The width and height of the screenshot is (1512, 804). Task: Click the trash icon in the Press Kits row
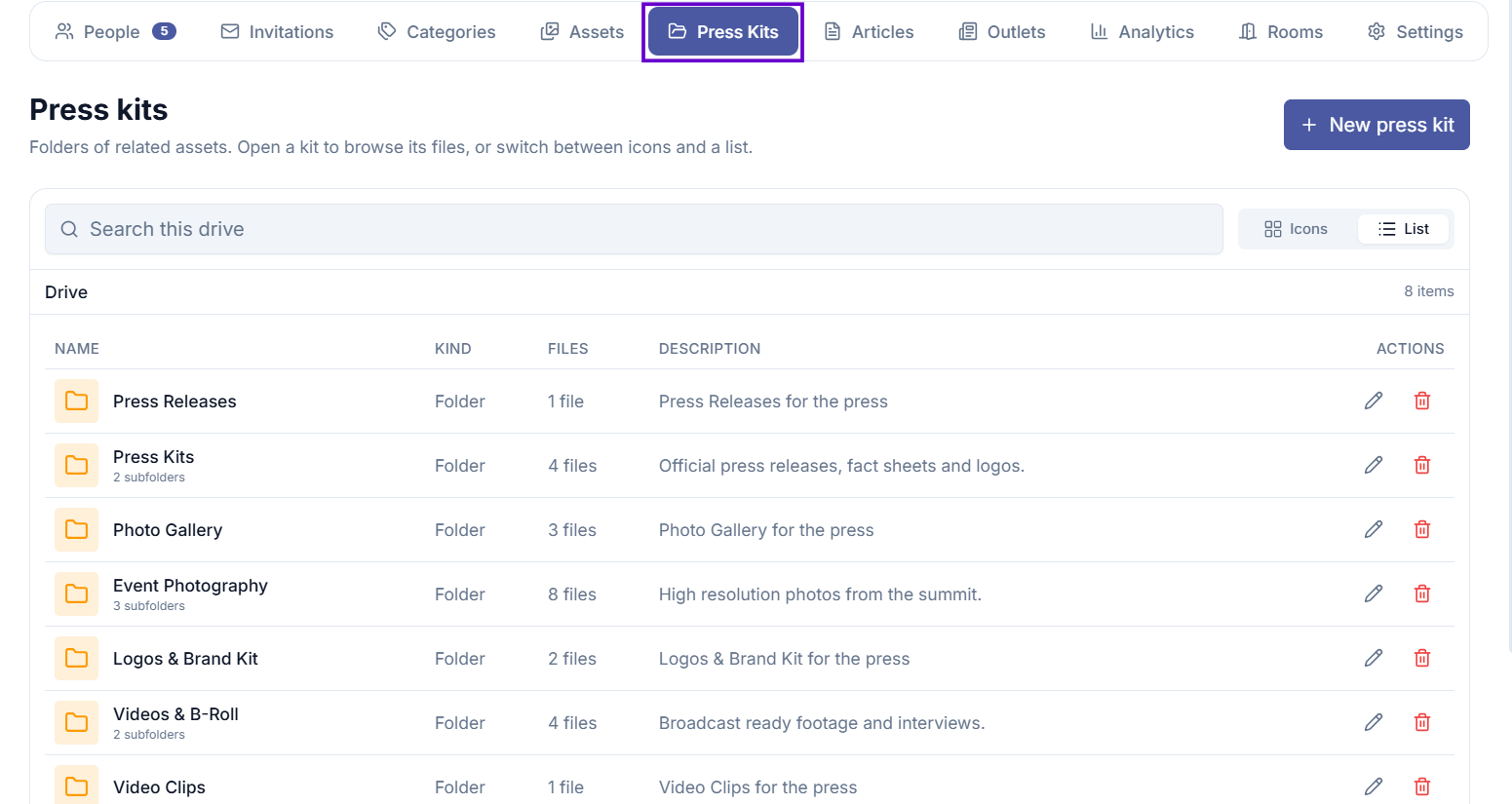(1422, 465)
